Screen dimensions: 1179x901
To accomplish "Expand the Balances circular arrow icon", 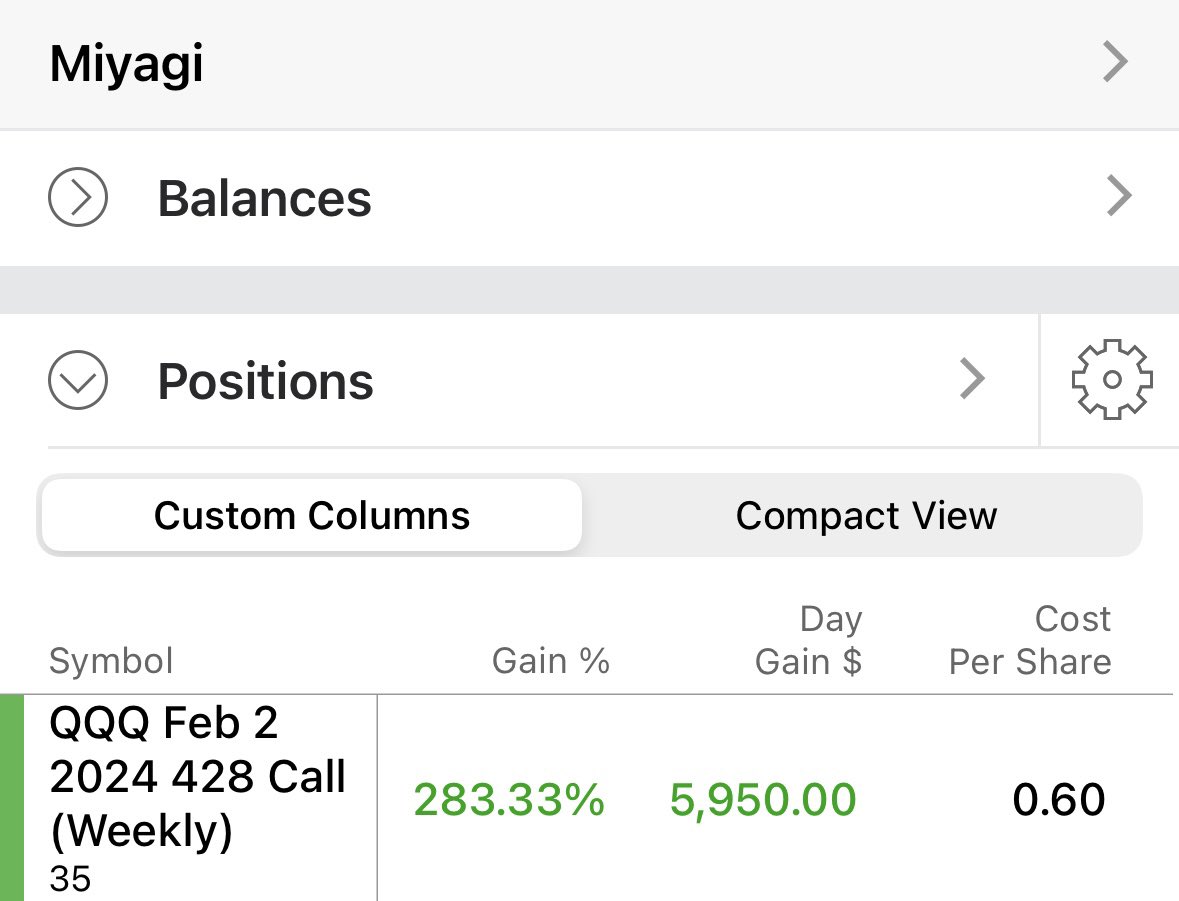I will click(78, 197).
